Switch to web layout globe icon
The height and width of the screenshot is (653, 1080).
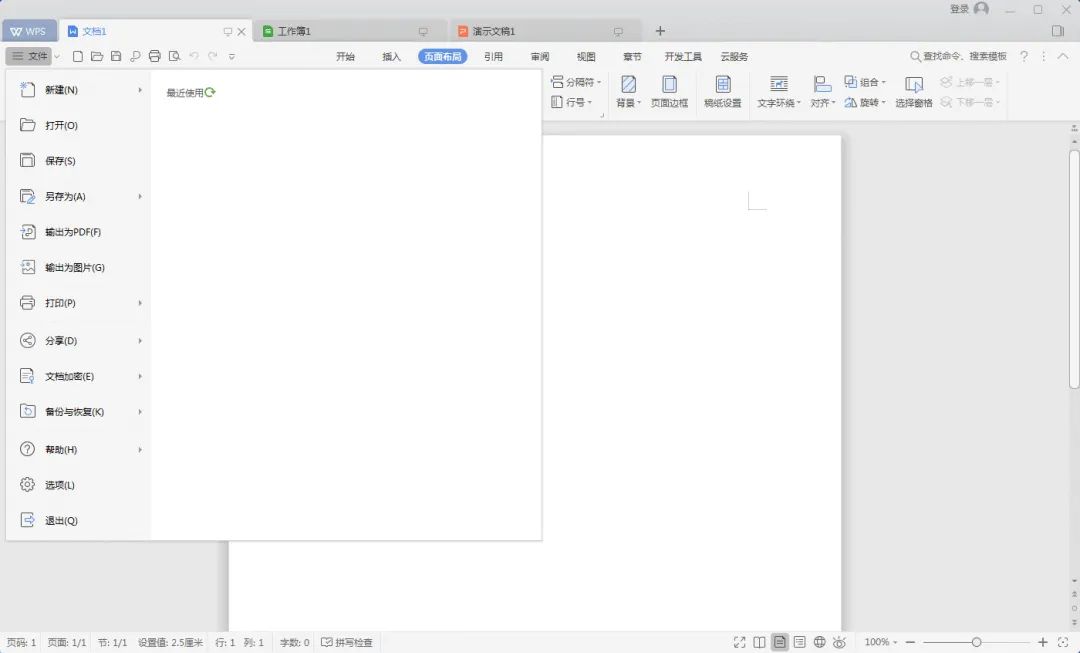(819, 642)
